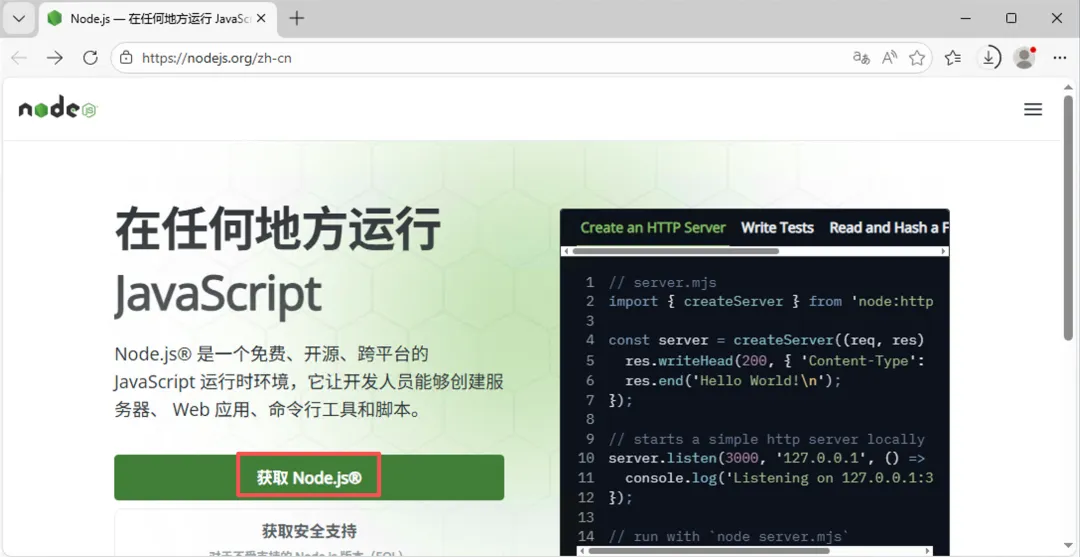Open the site hamburger navigation menu
1080x557 pixels.
1032,109
